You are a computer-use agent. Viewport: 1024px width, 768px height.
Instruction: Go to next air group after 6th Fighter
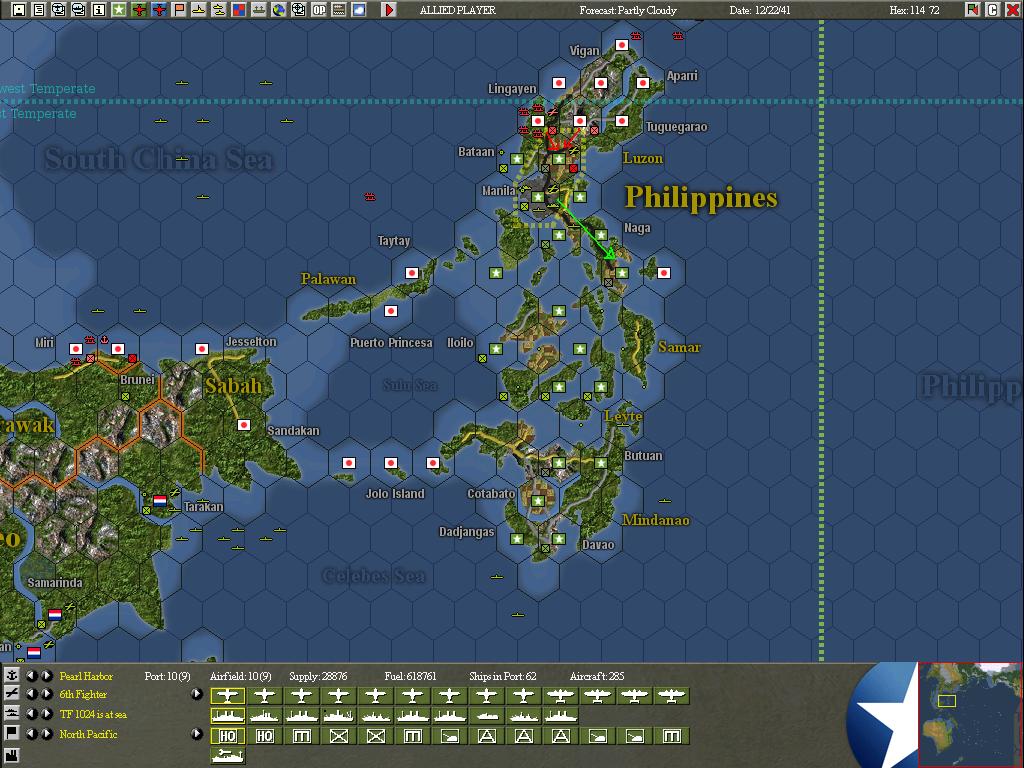(46, 694)
